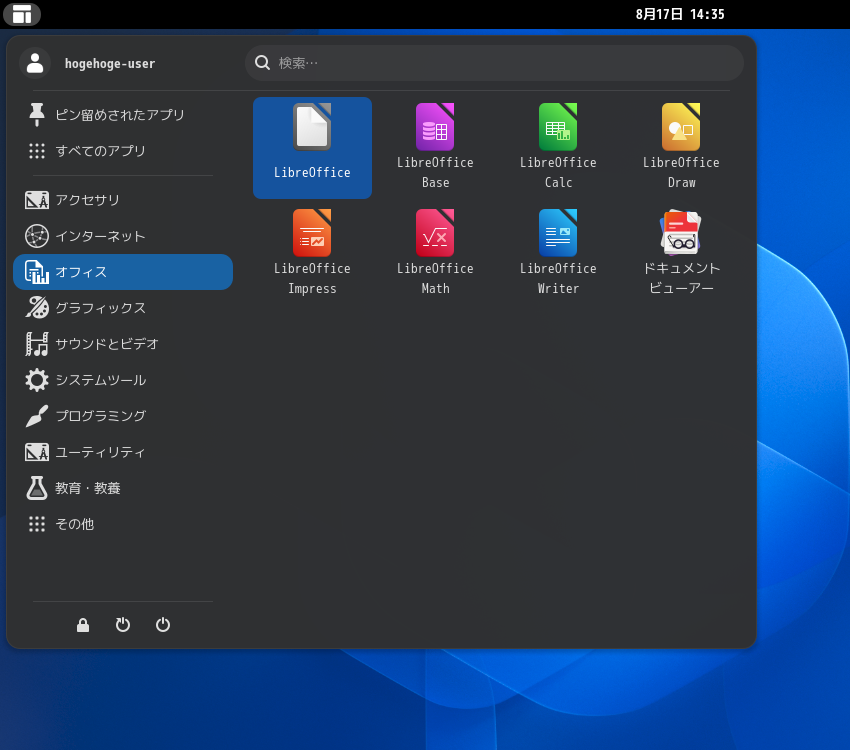
Task: Click the lock screen padlock icon
Action: (83, 625)
